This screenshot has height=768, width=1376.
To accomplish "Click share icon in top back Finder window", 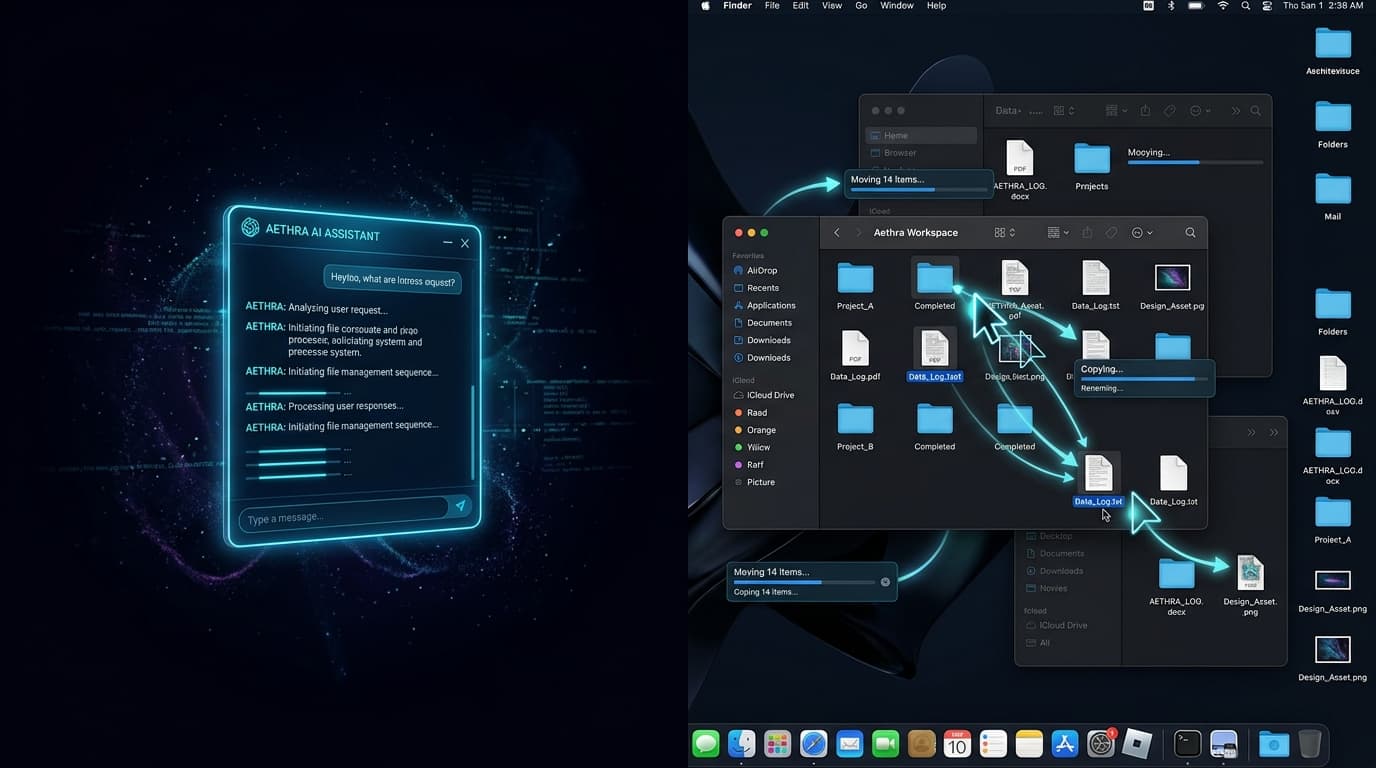I will pyautogui.click(x=1146, y=111).
